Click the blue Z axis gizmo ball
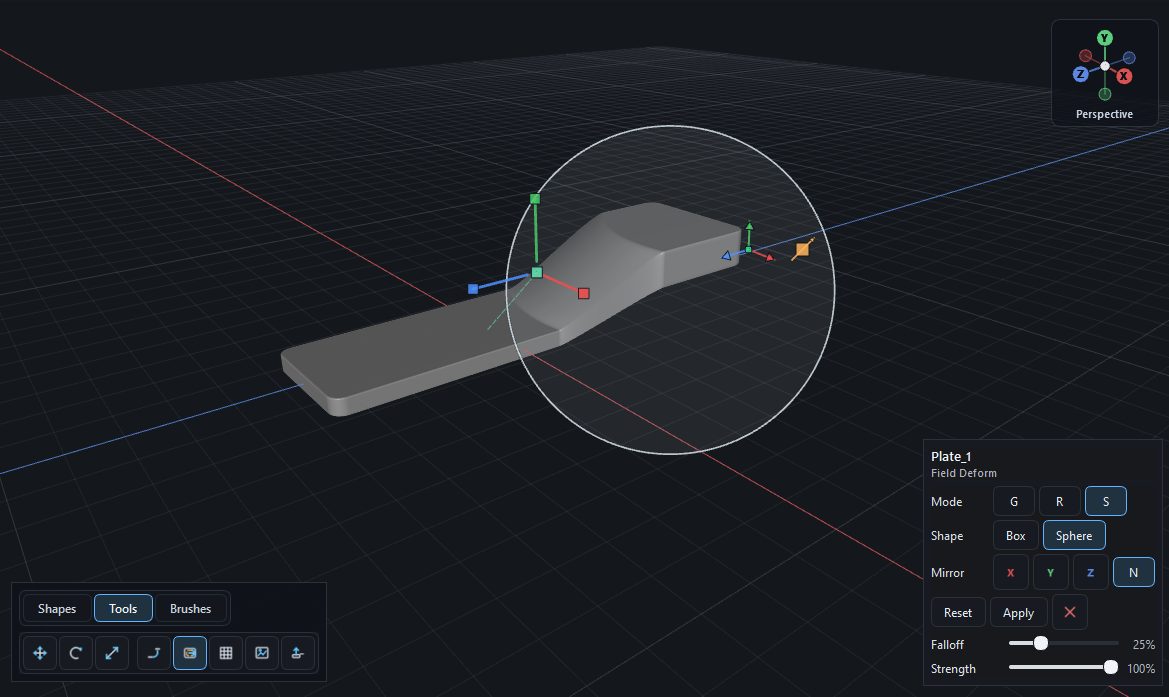The image size is (1169, 697). (x=1080, y=74)
